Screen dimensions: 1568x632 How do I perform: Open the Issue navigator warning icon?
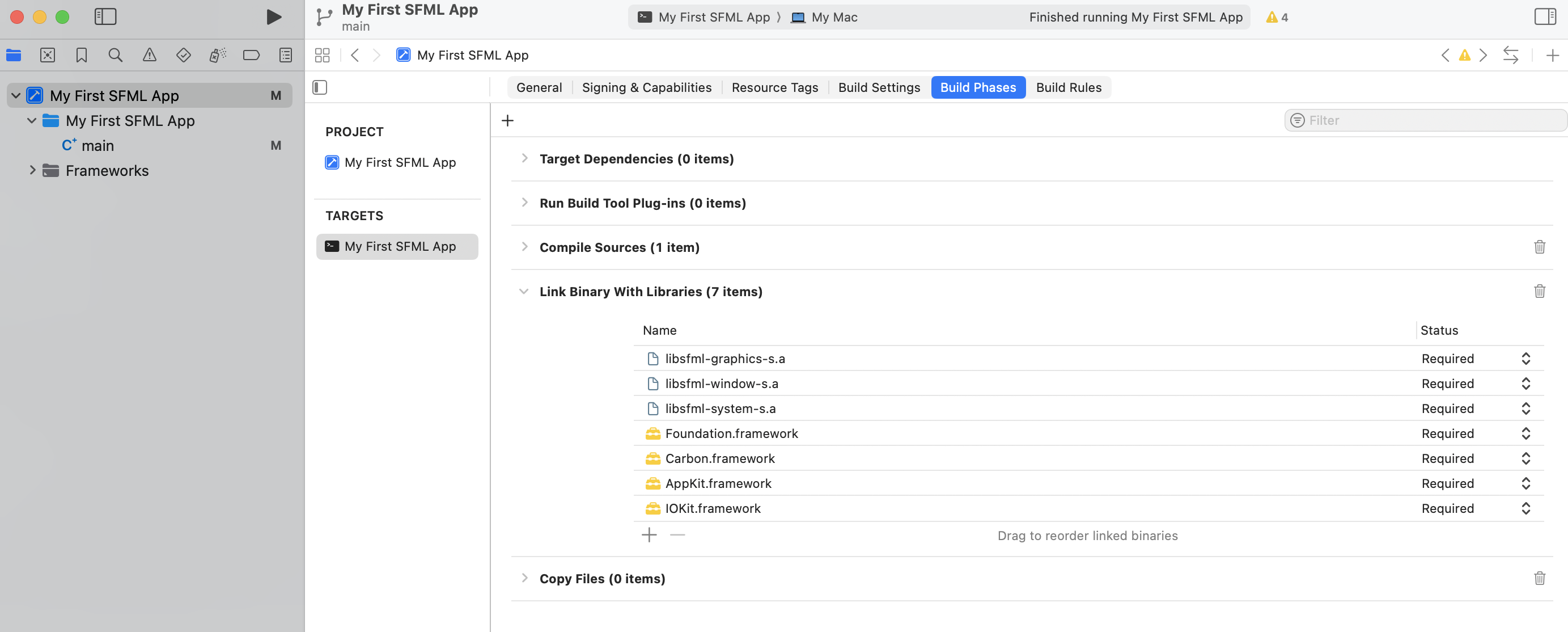(150, 55)
